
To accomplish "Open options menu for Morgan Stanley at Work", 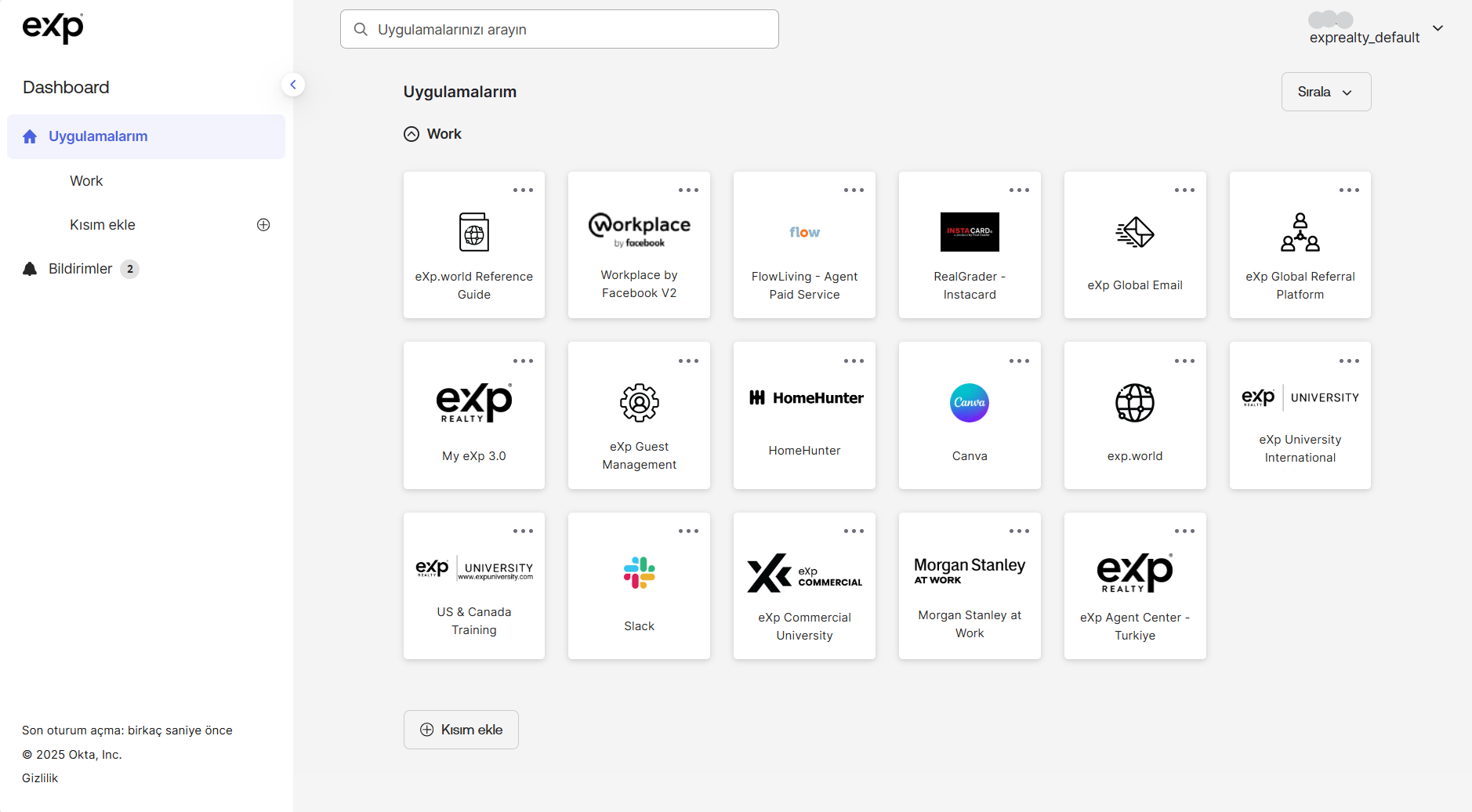I will 1019,531.
